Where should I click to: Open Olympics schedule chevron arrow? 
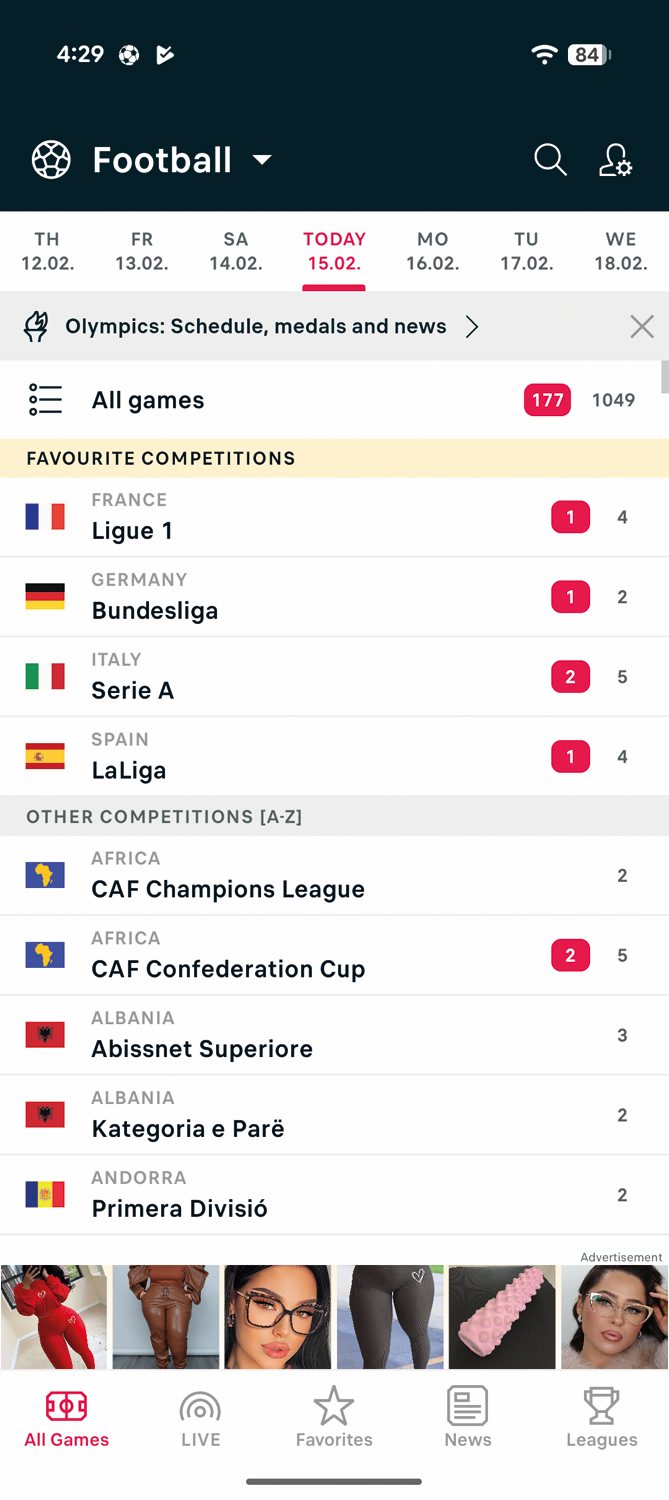(x=472, y=326)
